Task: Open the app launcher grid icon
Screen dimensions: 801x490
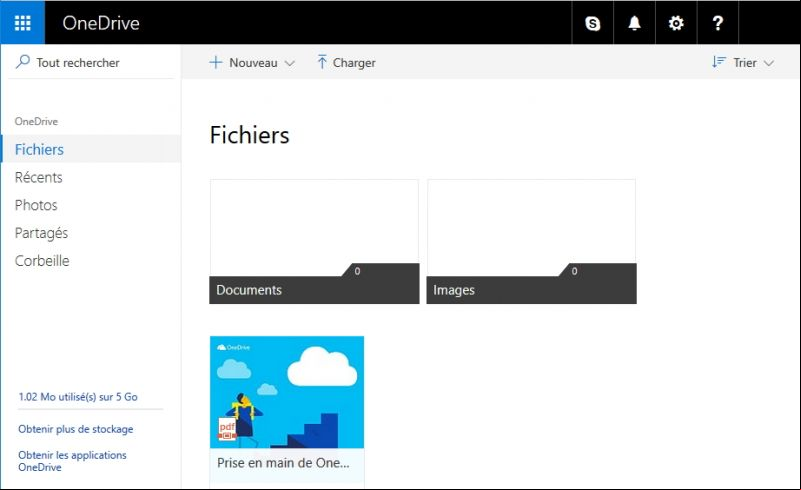Action: (22, 22)
